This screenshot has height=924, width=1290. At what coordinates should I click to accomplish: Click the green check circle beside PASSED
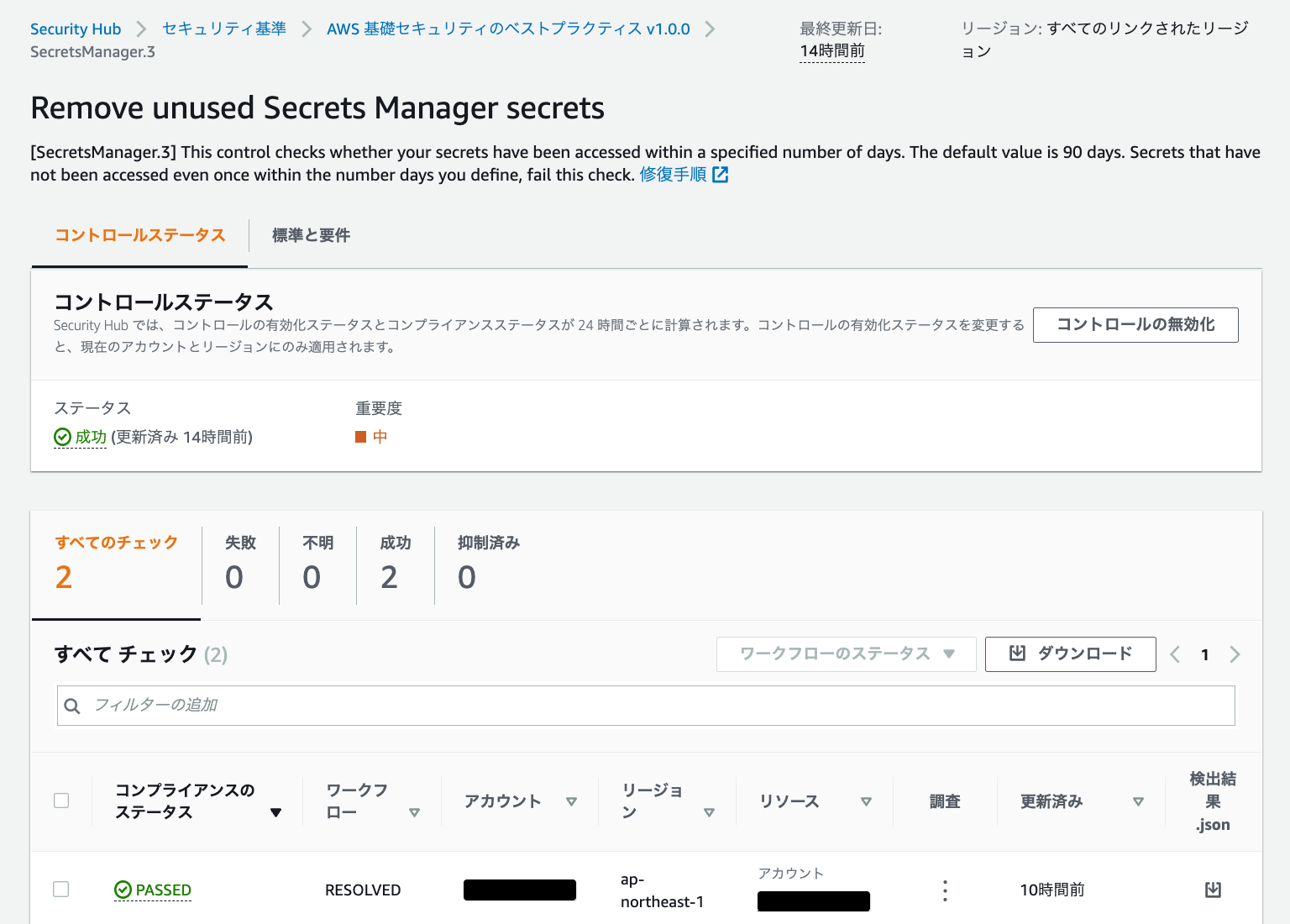click(x=123, y=890)
